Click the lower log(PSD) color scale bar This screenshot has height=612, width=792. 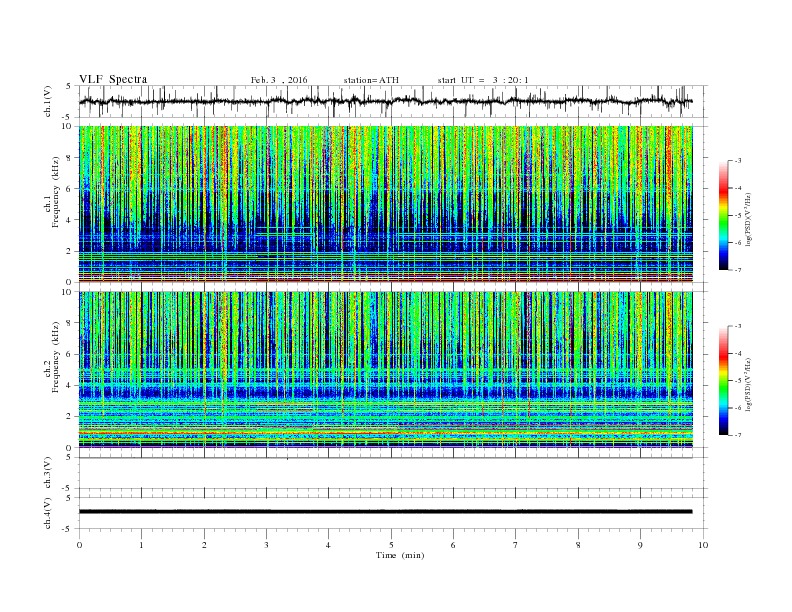pos(723,380)
